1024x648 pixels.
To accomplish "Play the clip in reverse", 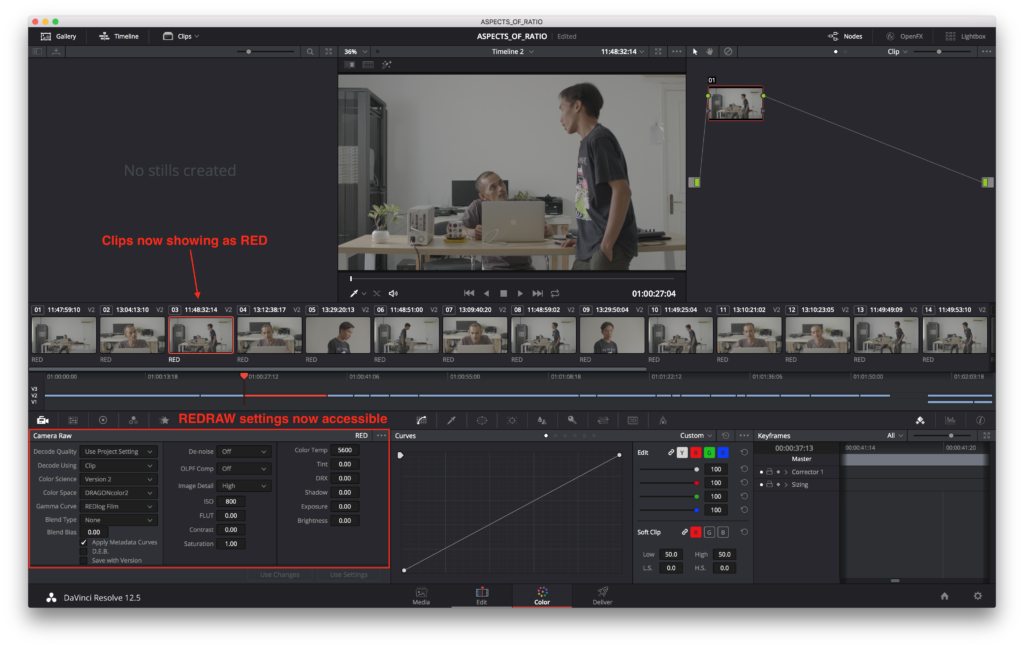I will 487,293.
